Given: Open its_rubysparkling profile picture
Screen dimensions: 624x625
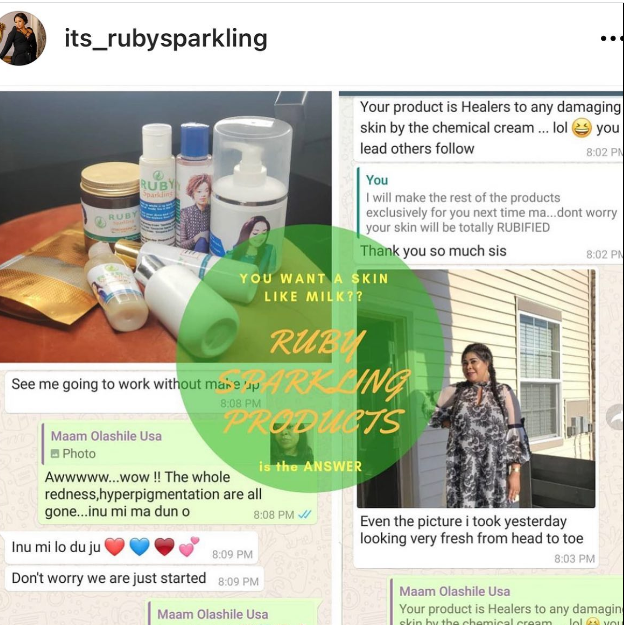Looking at the screenshot, I should [22, 38].
